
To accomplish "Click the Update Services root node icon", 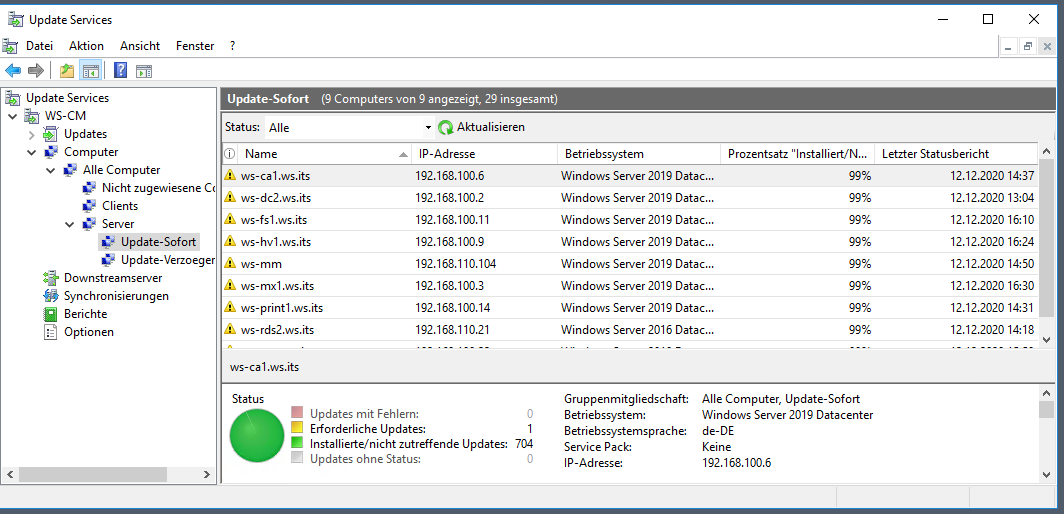I will pyautogui.click(x=13, y=98).
